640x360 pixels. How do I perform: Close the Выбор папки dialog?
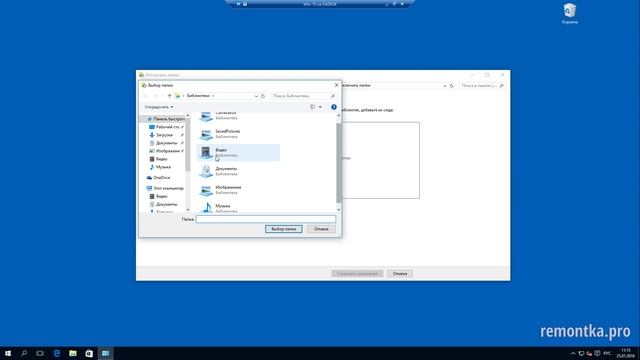click(336, 85)
